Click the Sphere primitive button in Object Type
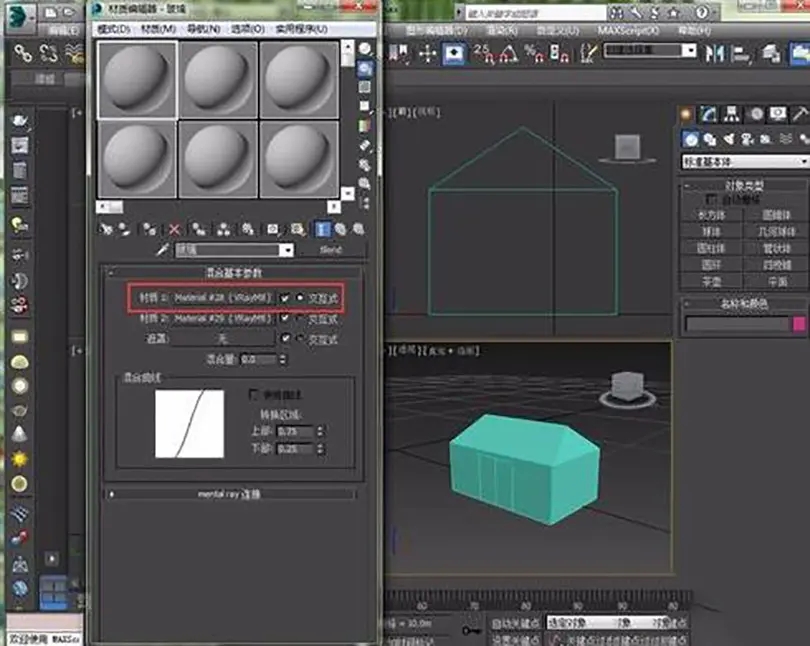This screenshot has width=810, height=646. point(711,232)
